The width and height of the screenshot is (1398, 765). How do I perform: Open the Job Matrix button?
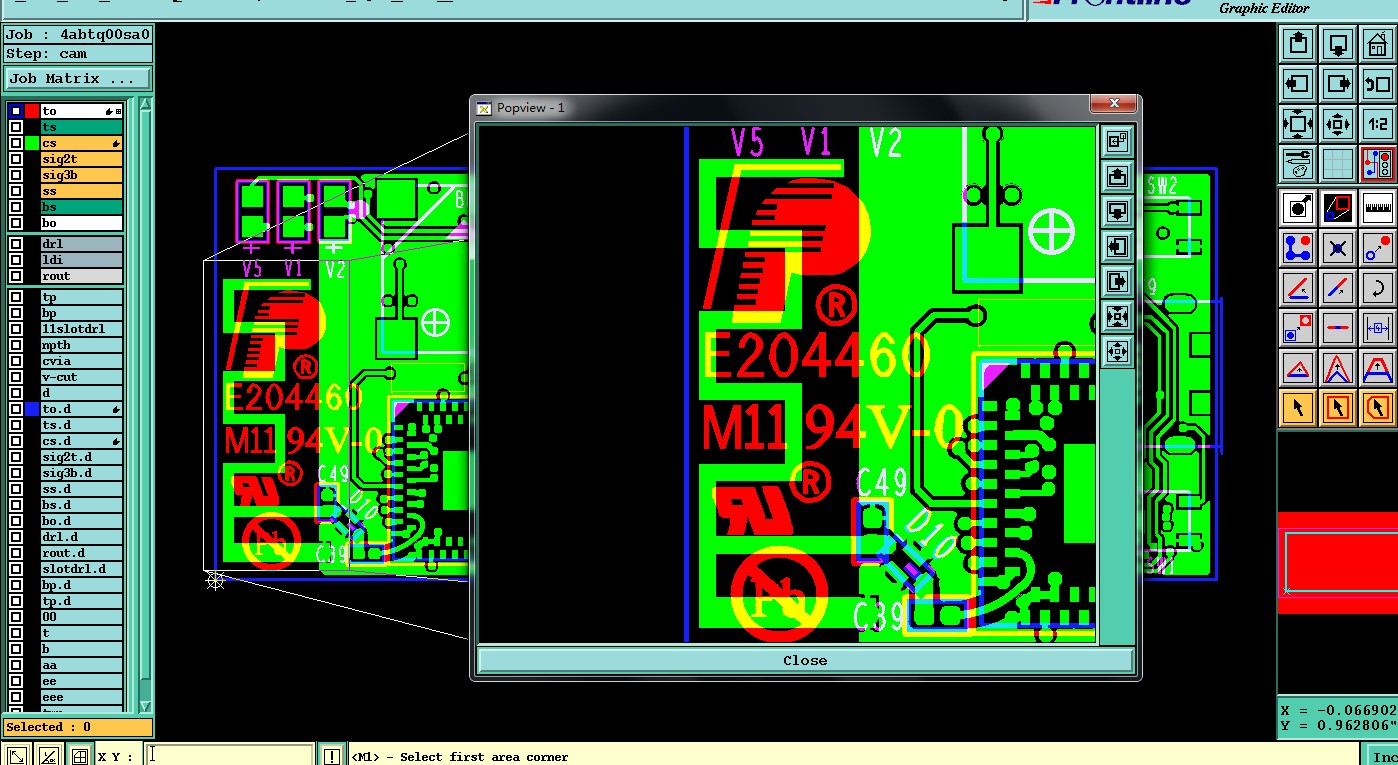tap(78, 78)
